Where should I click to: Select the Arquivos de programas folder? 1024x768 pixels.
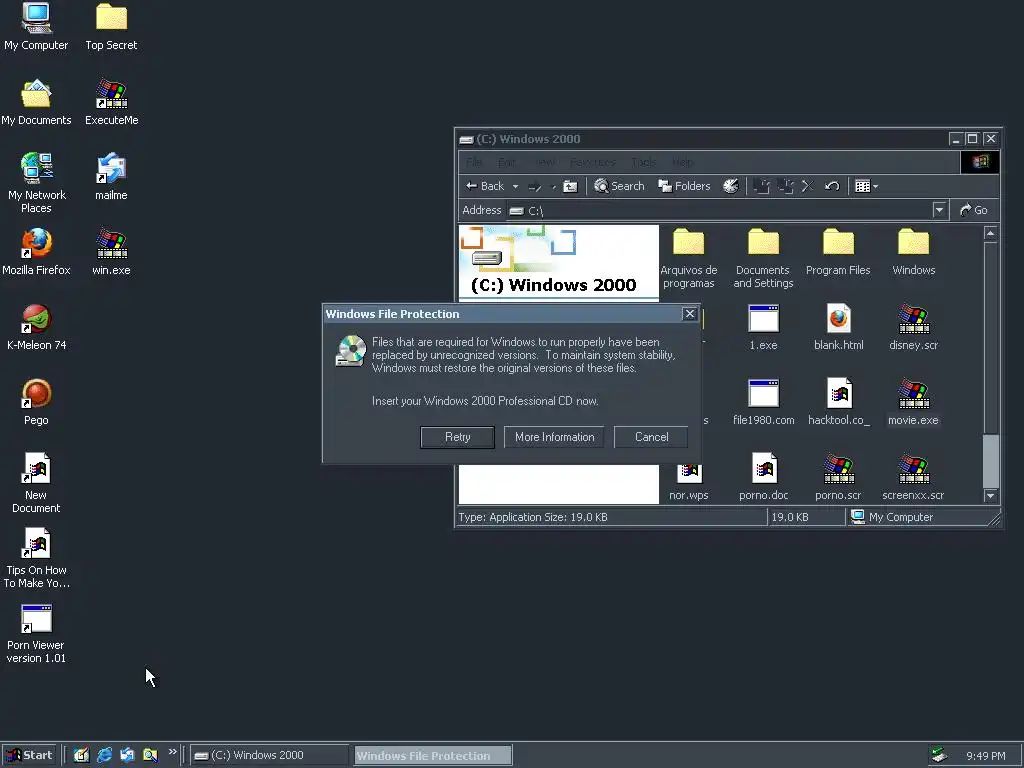coord(688,258)
